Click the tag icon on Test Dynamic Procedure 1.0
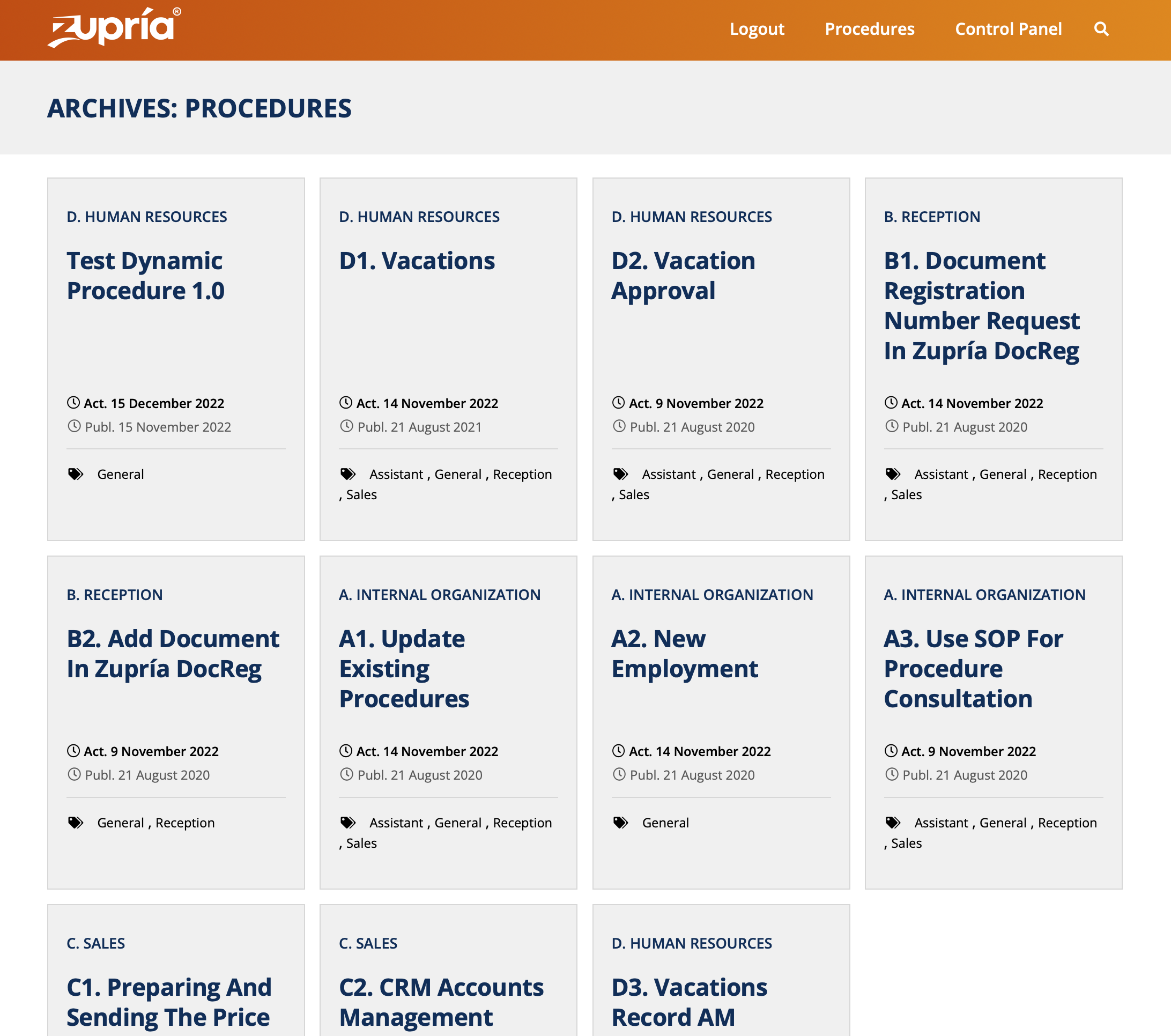1171x1036 pixels. click(x=76, y=474)
